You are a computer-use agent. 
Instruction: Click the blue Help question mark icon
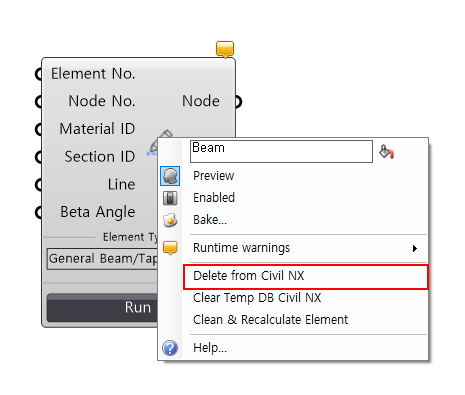tap(170, 348)
